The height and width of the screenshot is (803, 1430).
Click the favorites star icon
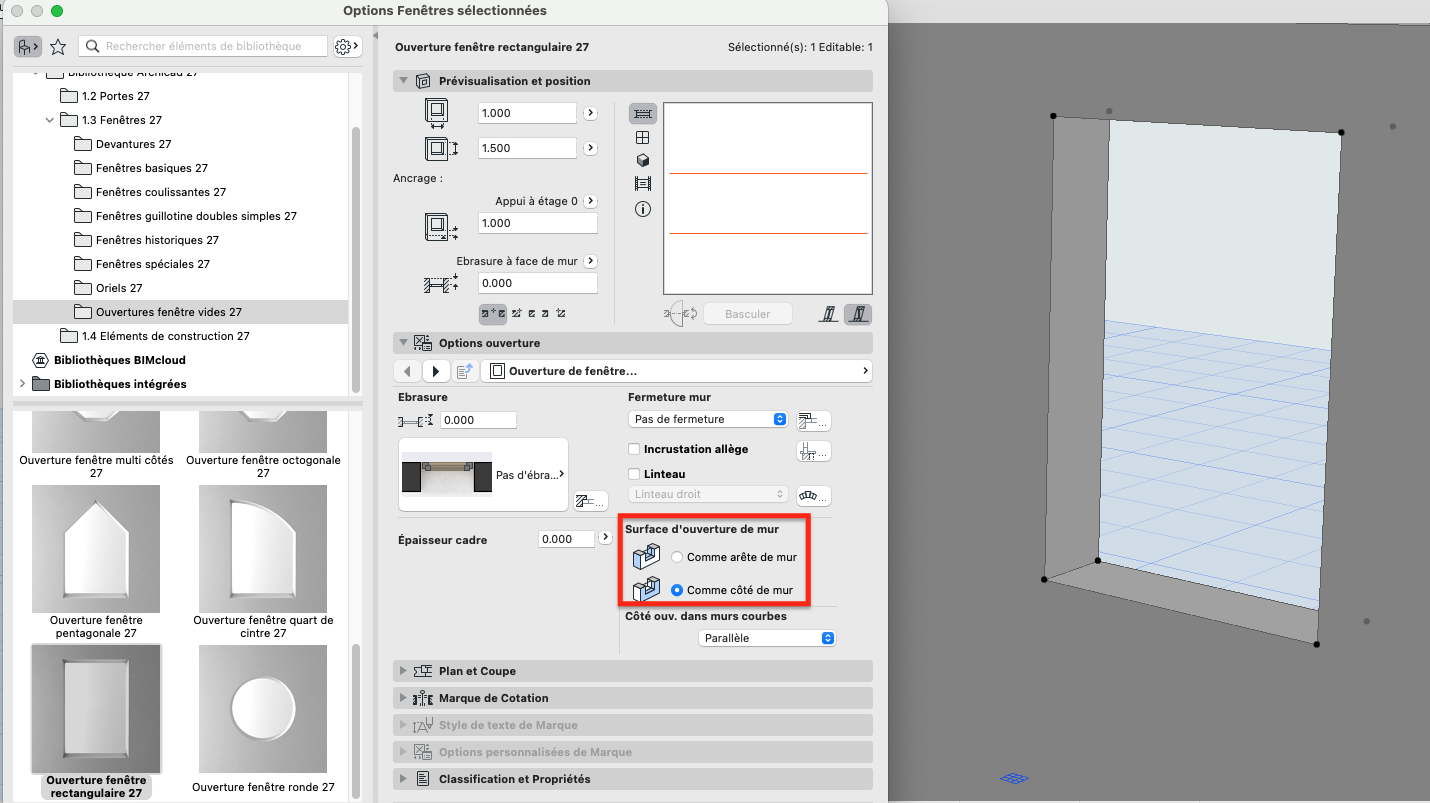point(58,46)
